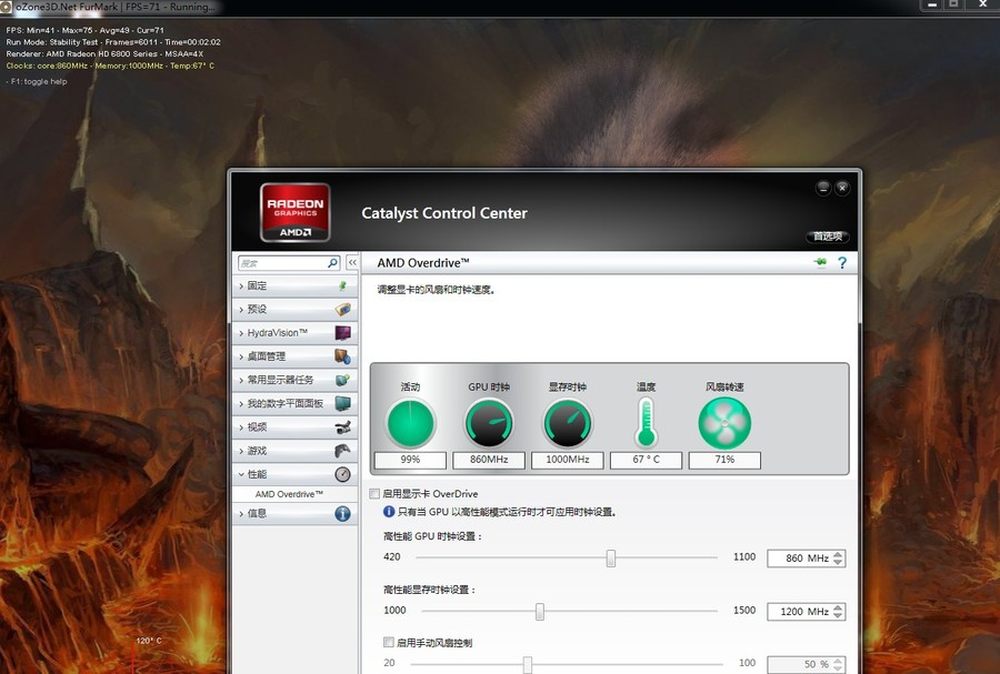Expand the 视频 section chevron
Viewport: 1000px width, 674px height.
241,427
